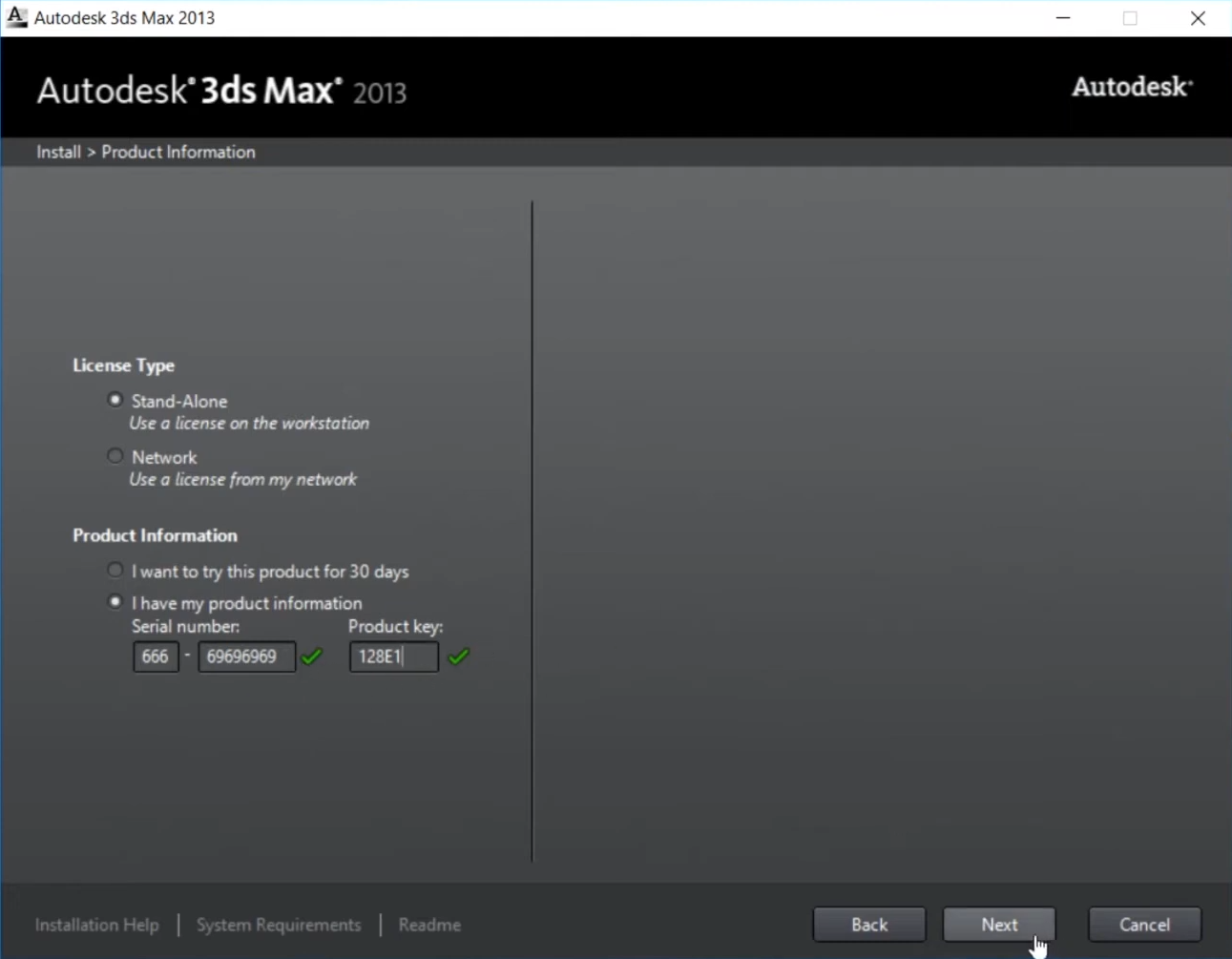Click the green checkmark beside product key
1232x959 pixels.
coord(459,657)
